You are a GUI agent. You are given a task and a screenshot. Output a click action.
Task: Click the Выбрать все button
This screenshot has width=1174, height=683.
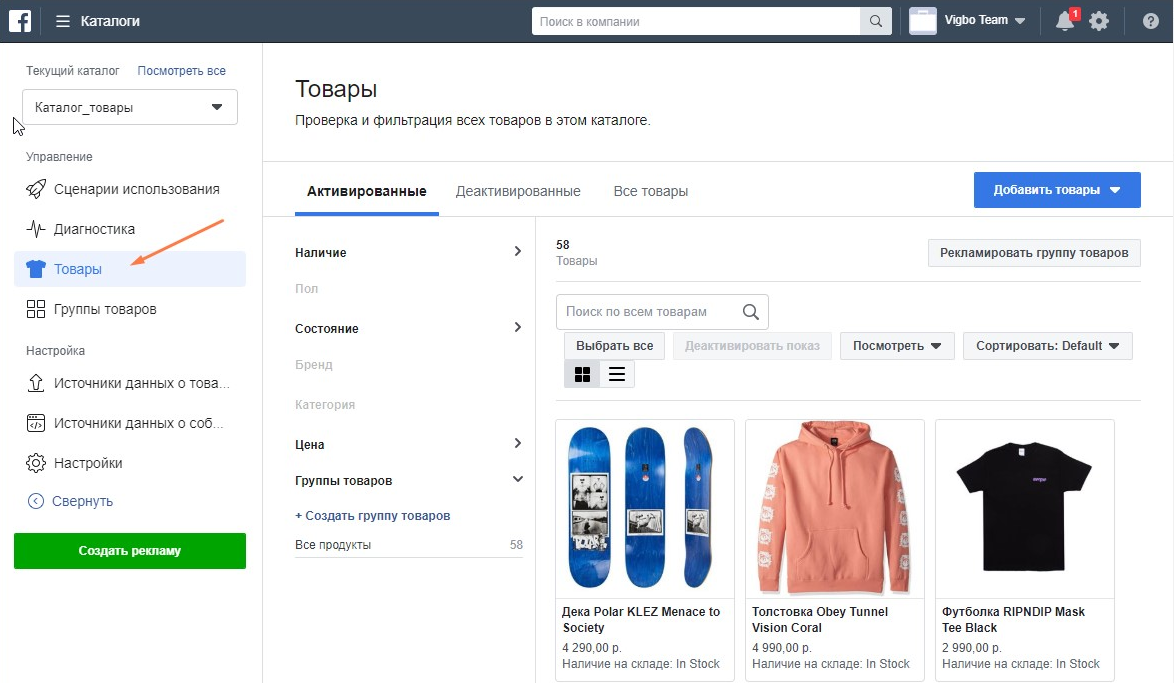click(614, 346)
